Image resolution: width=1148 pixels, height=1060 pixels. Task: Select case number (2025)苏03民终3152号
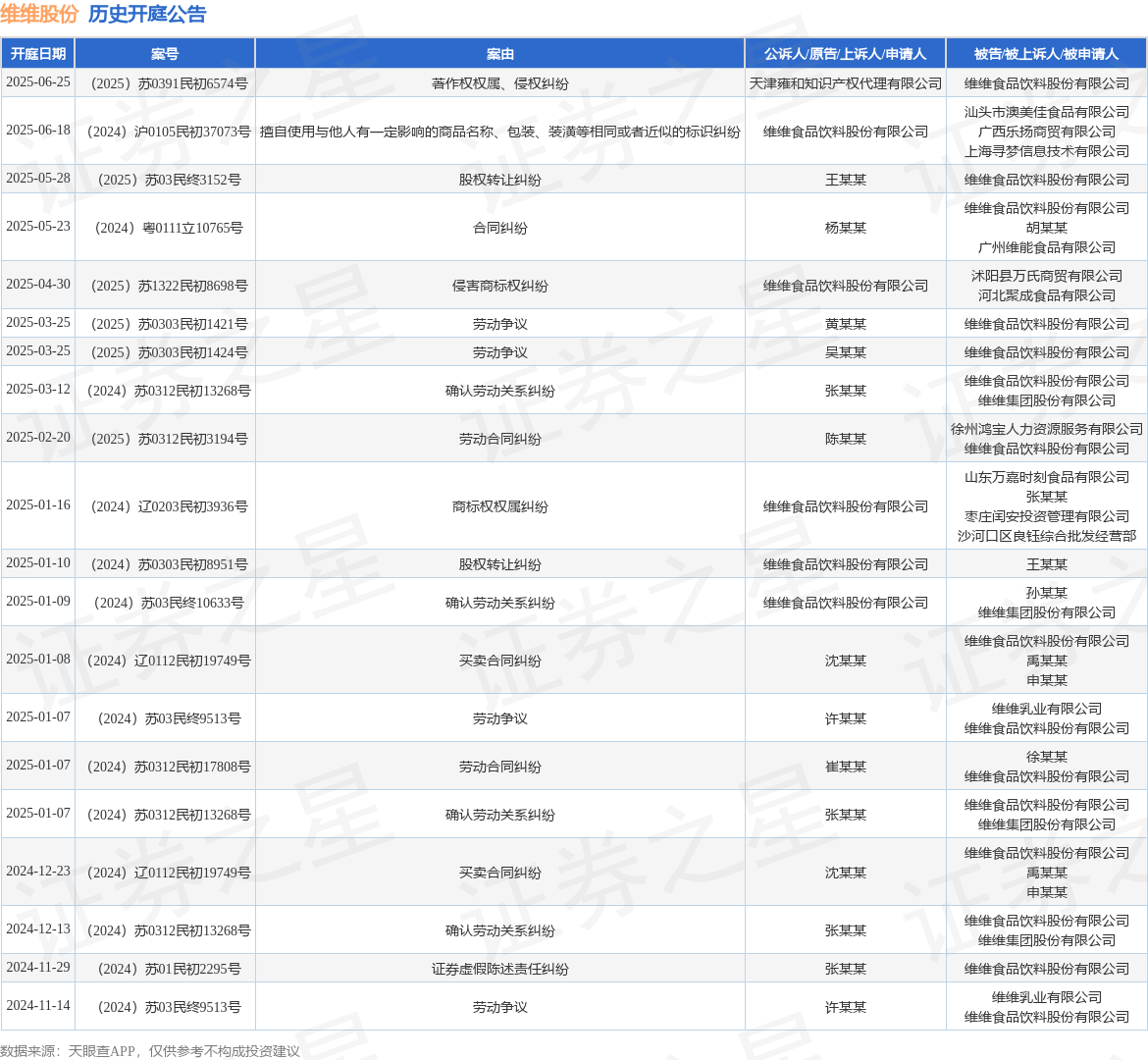pyautogui.click(x=166, y=180)
